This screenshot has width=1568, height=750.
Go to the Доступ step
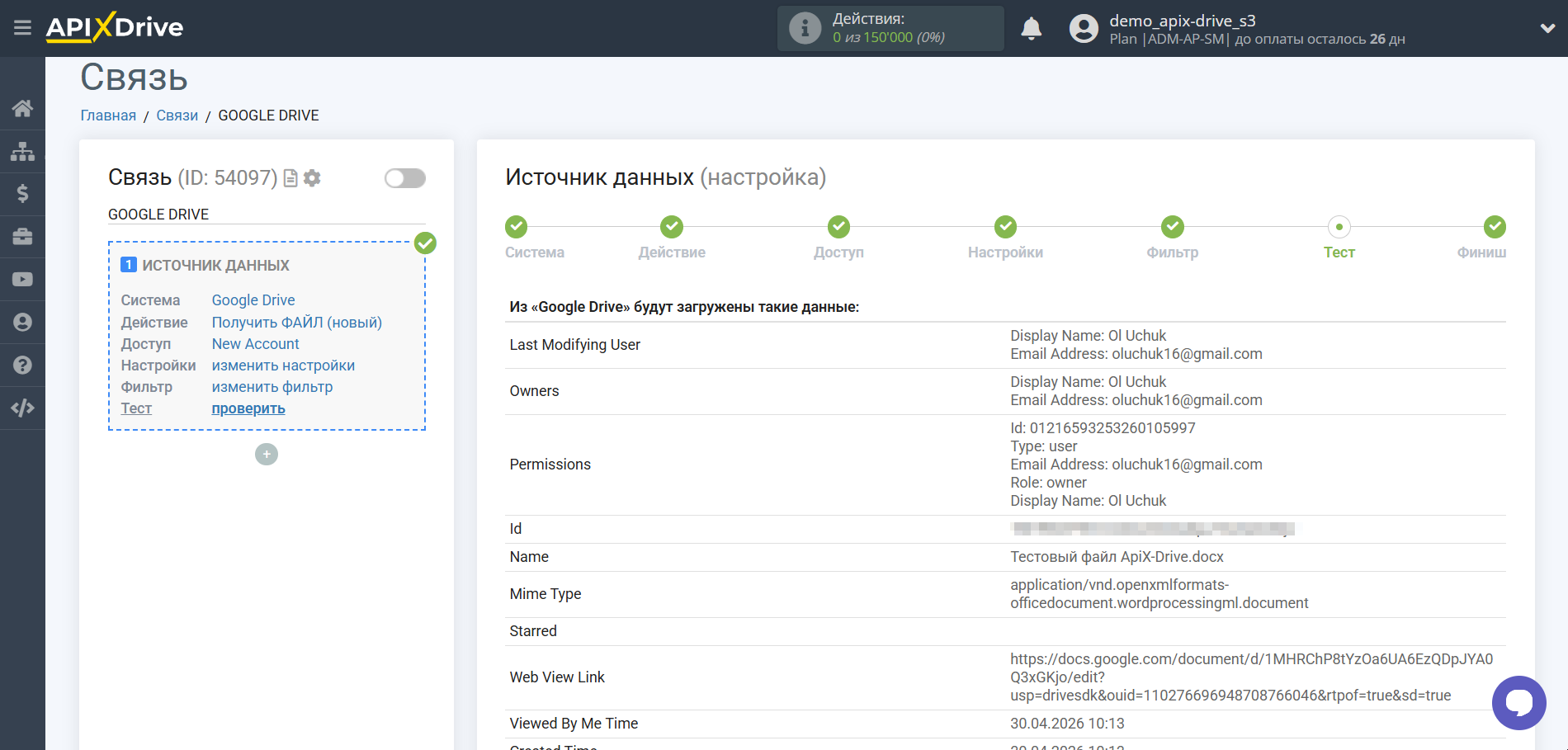pyautogui.click(x=838, y=226)
